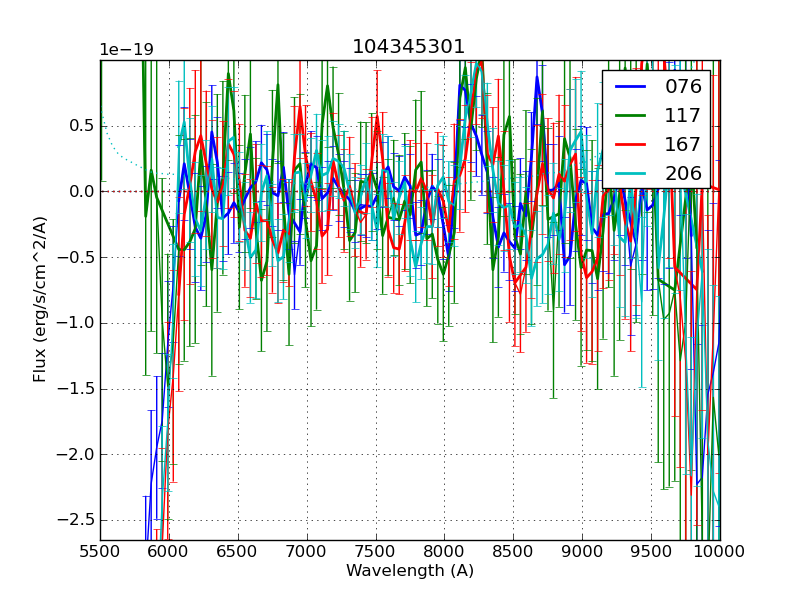
Task: Click the 7500 x-axis tick label
Action: [376, 550]
